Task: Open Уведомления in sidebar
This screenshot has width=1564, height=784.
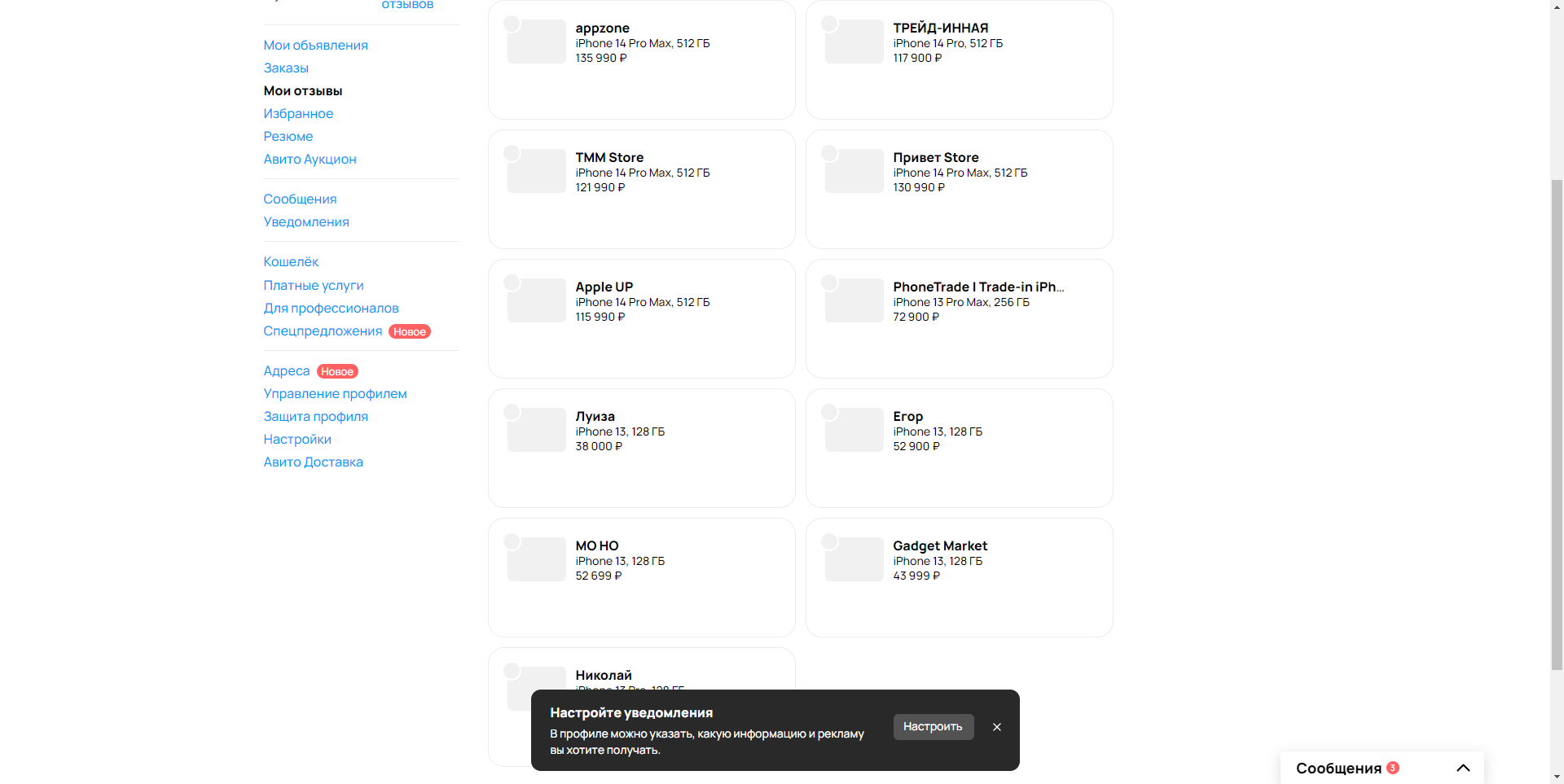Action: pos(306,222)
